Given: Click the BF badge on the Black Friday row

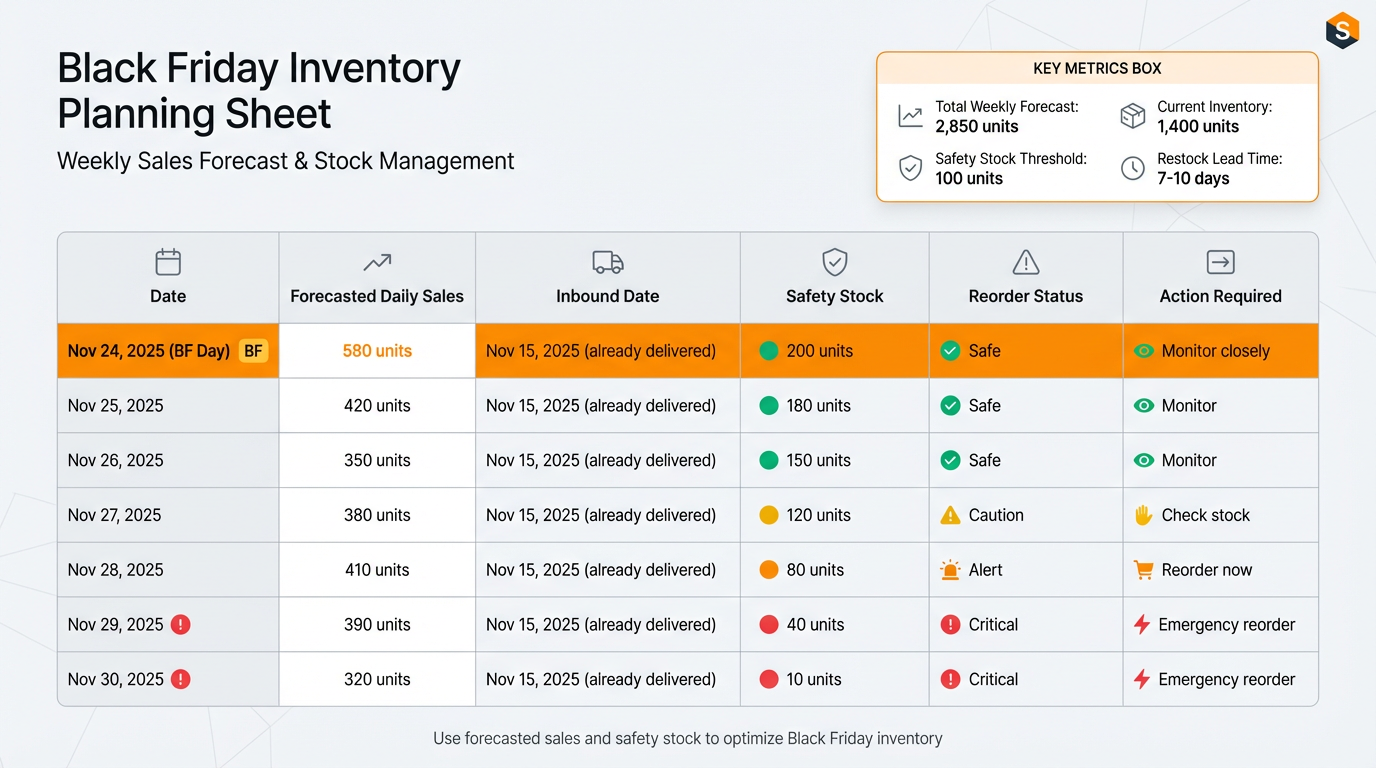Looking at the screenshot, I should coord(253,351).
